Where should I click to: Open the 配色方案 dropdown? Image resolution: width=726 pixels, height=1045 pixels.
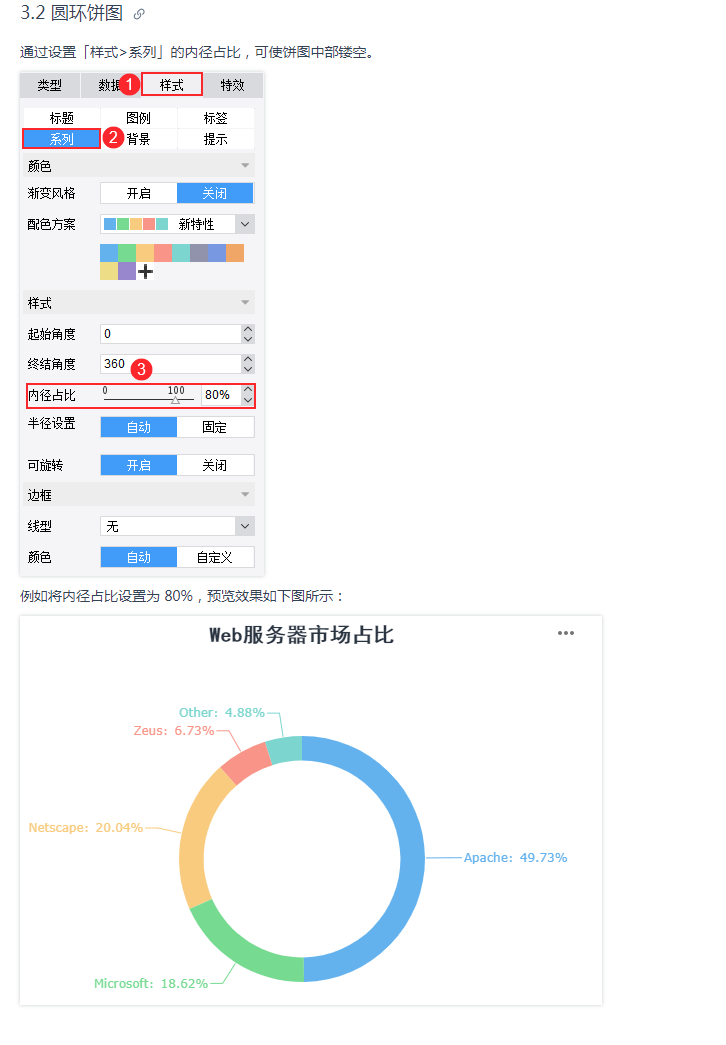click(177, 224)
